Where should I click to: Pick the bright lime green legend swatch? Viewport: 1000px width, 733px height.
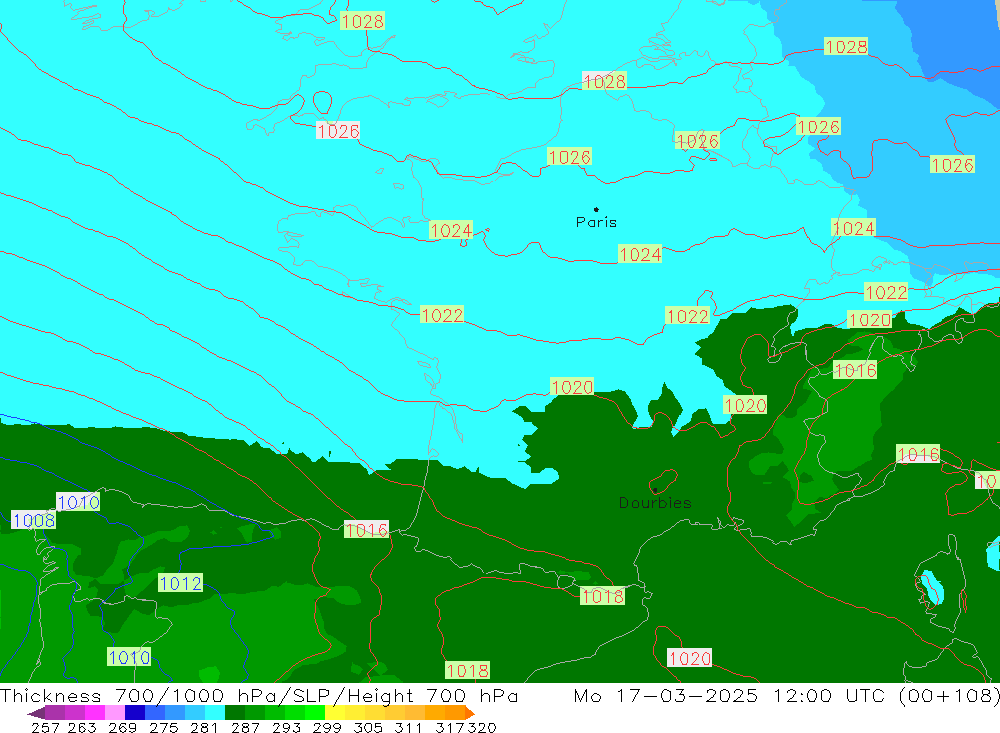(315, 713)
